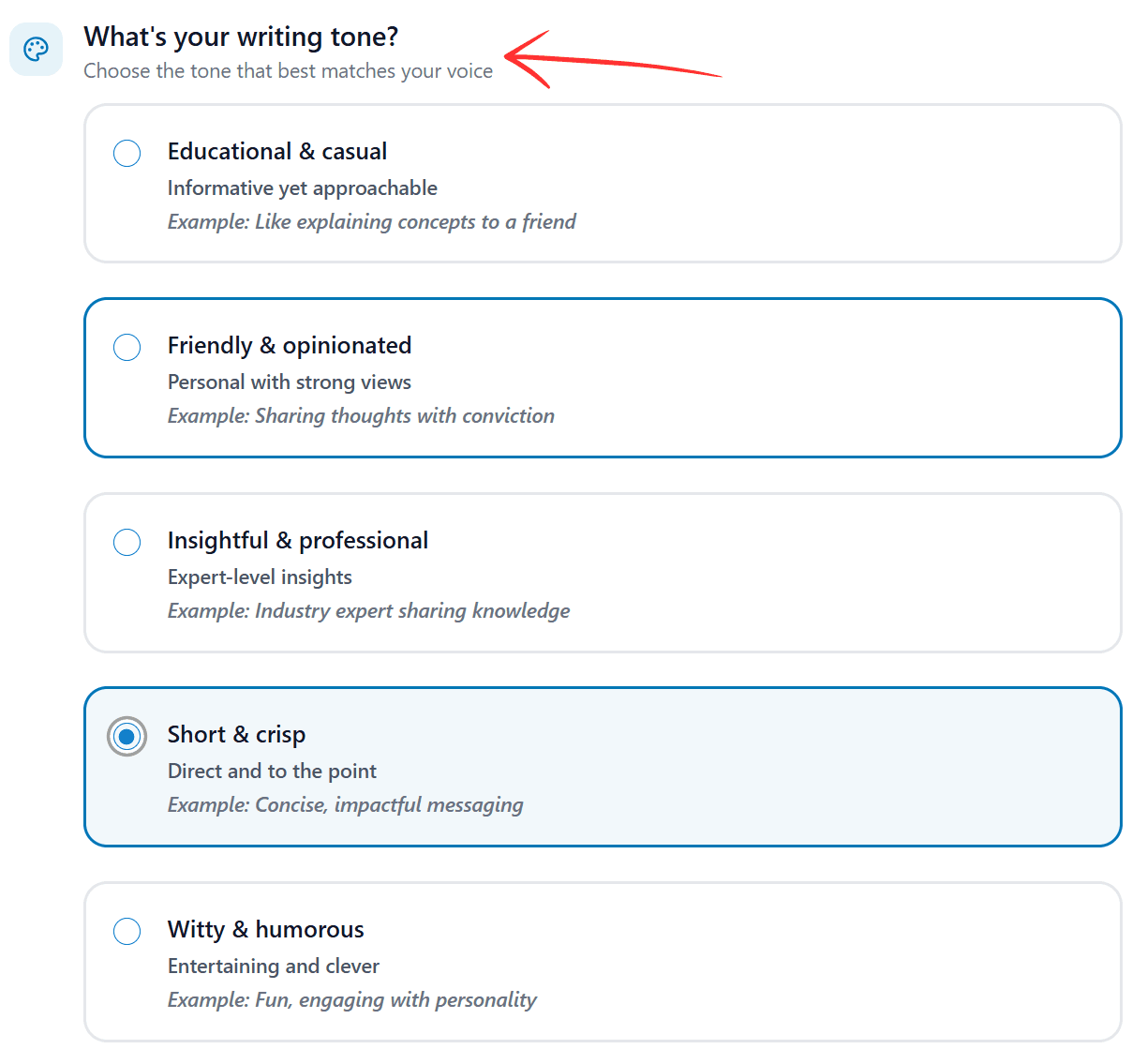Click the example about explaining concepts to a friend
The height and width of the screenshot is (1064, 1147).
[371, 221]
